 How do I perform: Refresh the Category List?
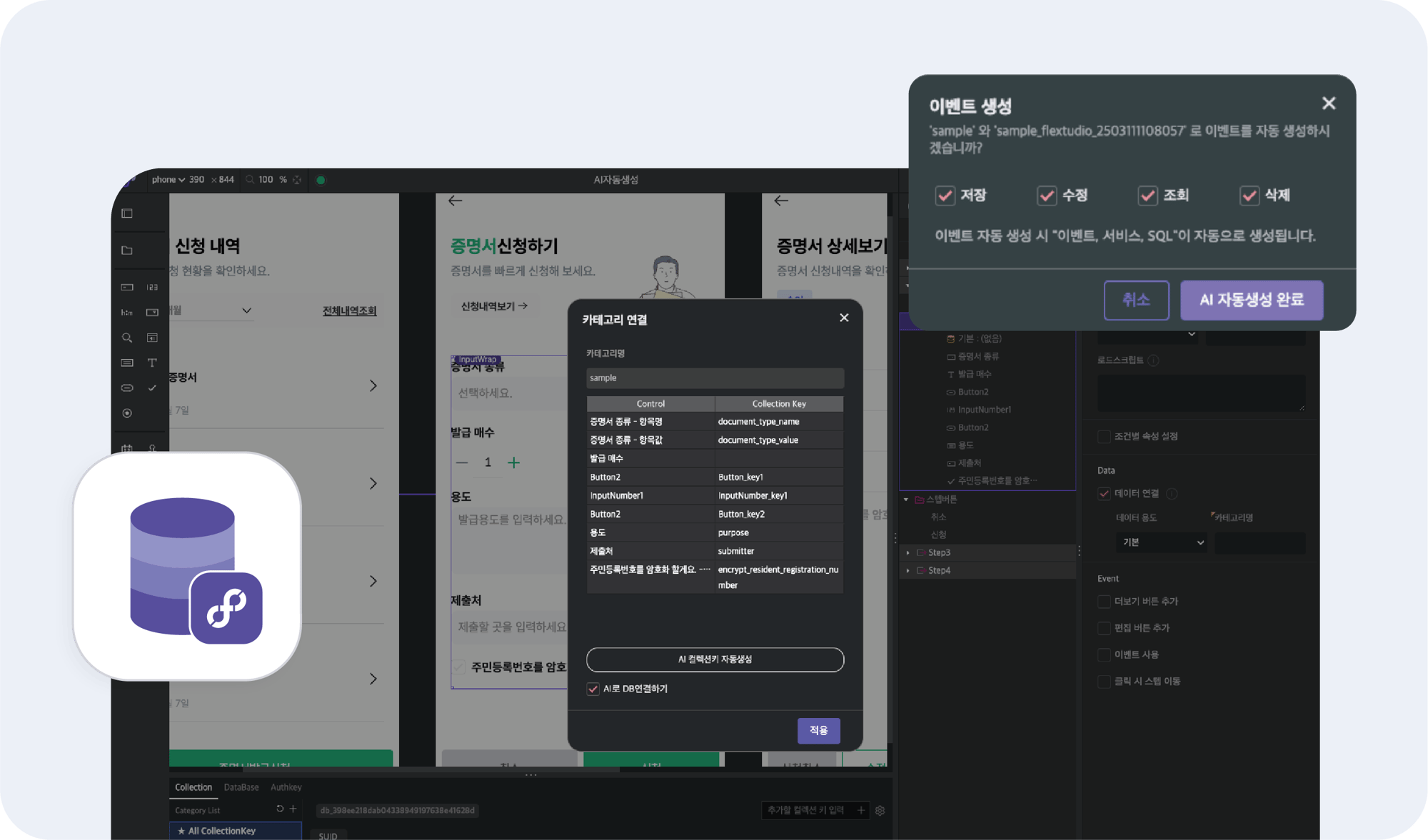[x=280, y=809]
